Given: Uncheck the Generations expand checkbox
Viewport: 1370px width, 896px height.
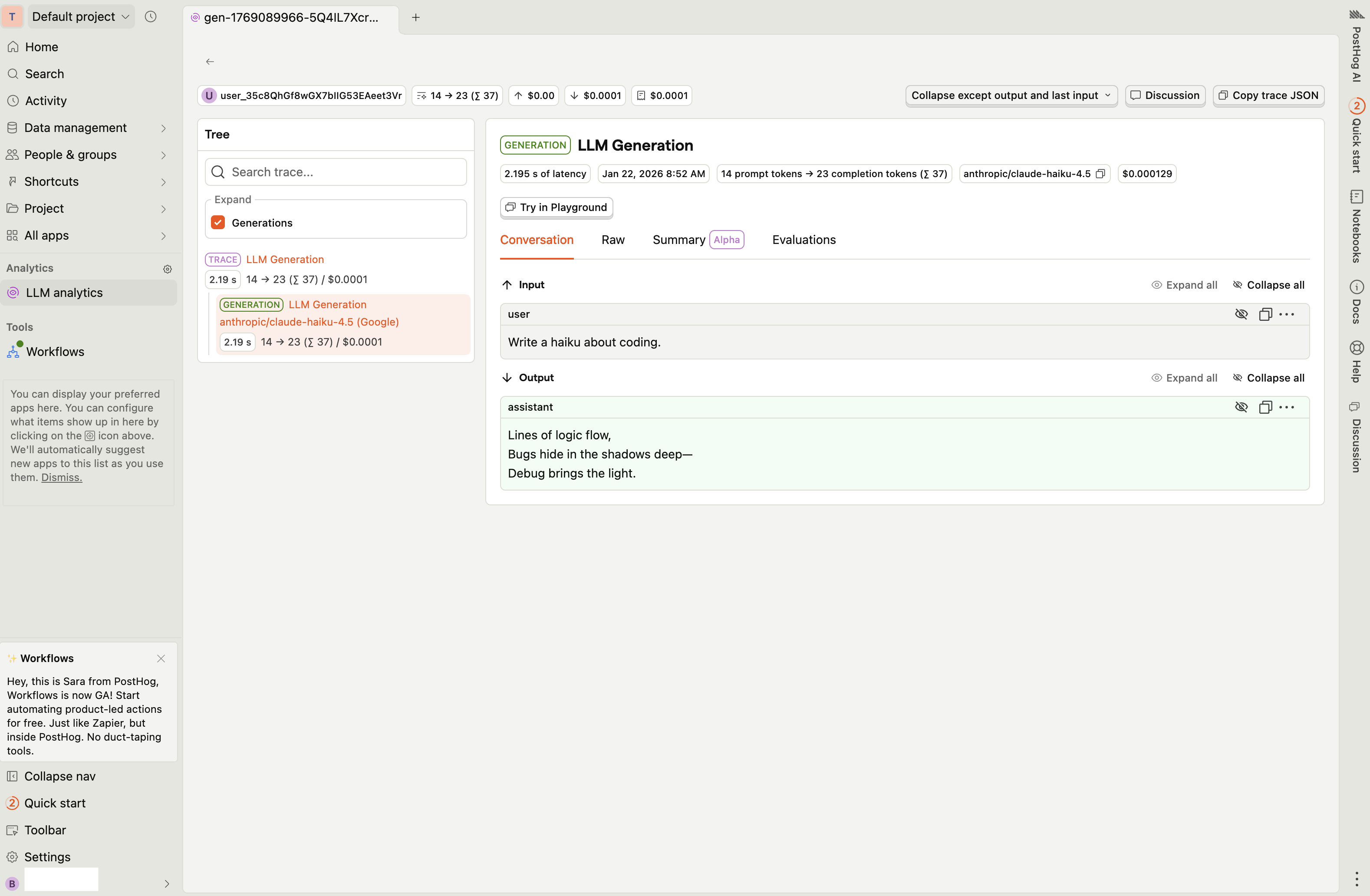Looking at the screenshot, I should [218, 223].
